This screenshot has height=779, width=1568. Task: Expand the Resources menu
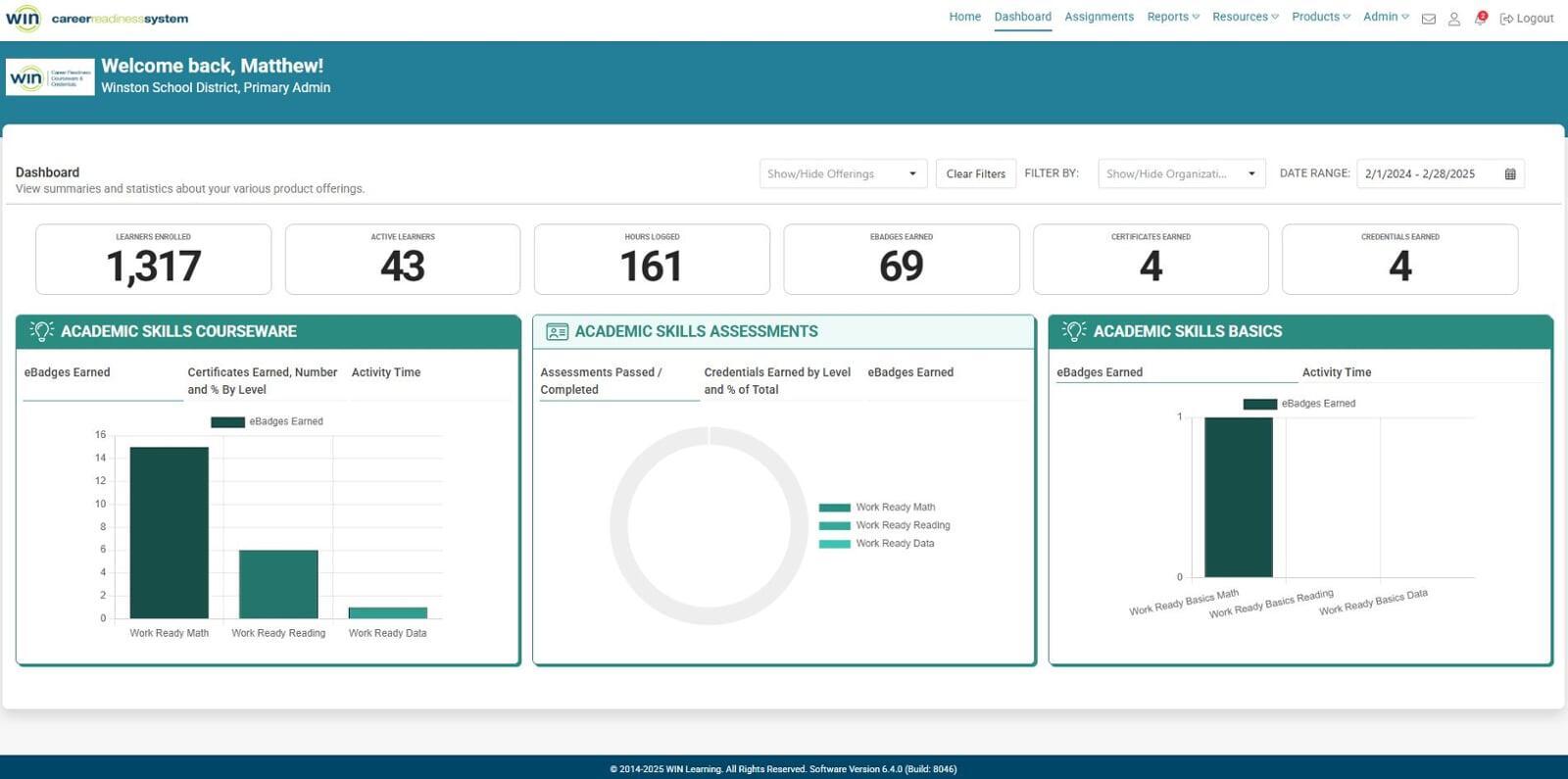pyautogui.click(x=1245, y=17)
